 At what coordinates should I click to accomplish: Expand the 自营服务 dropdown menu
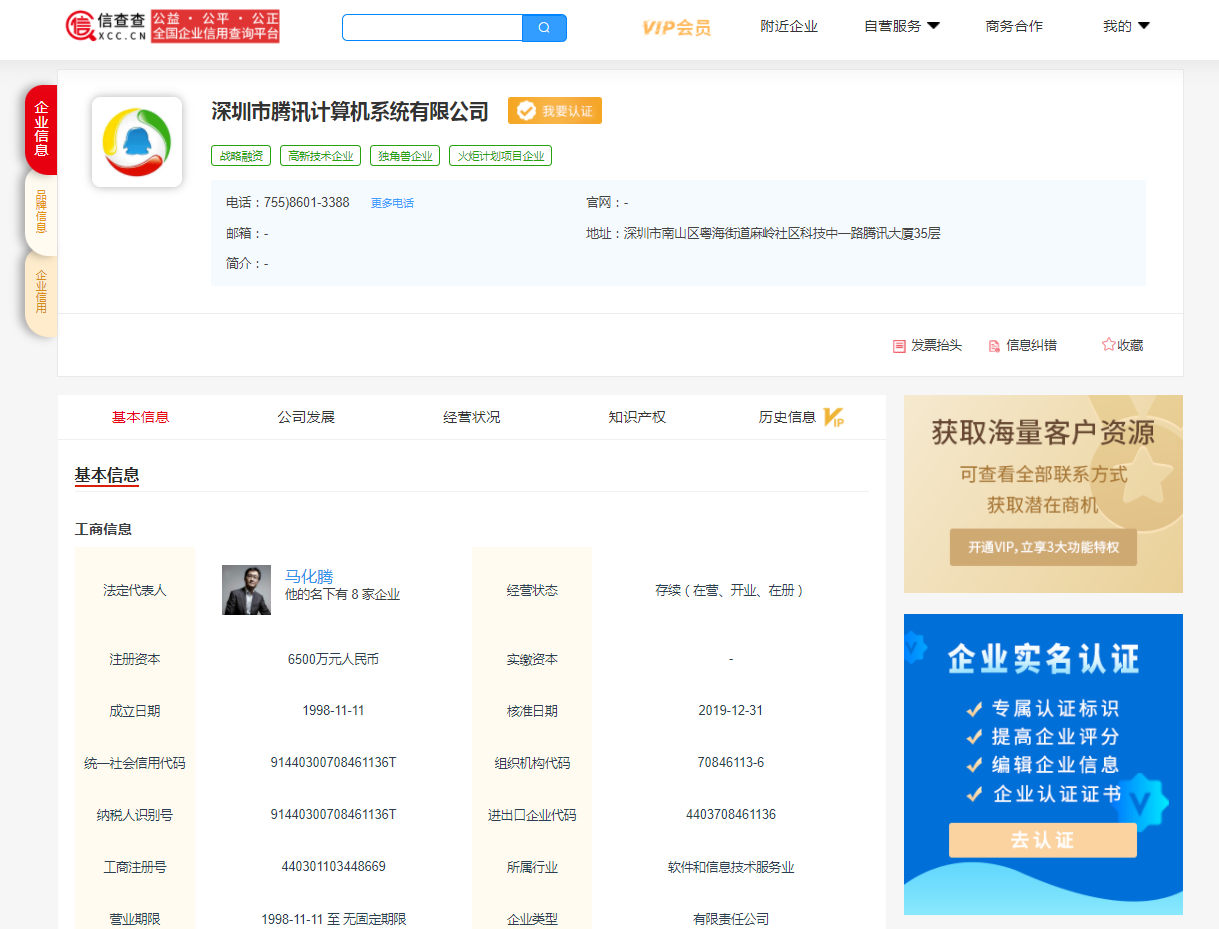(902, 27)
